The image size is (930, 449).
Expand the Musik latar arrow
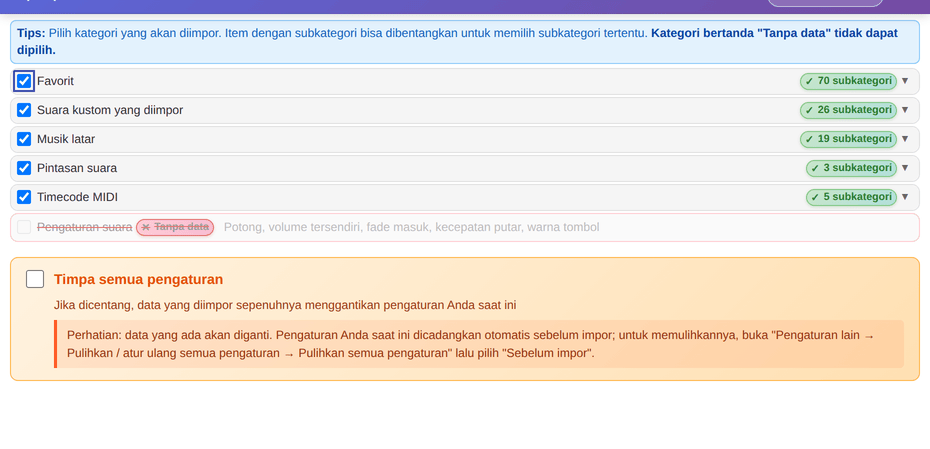coord(904,139)
